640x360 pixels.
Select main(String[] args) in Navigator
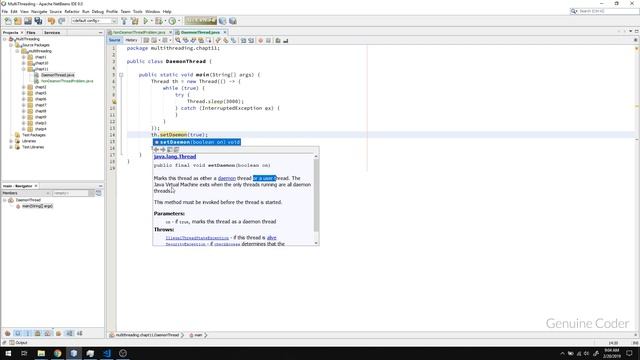(x=37, y=206)
